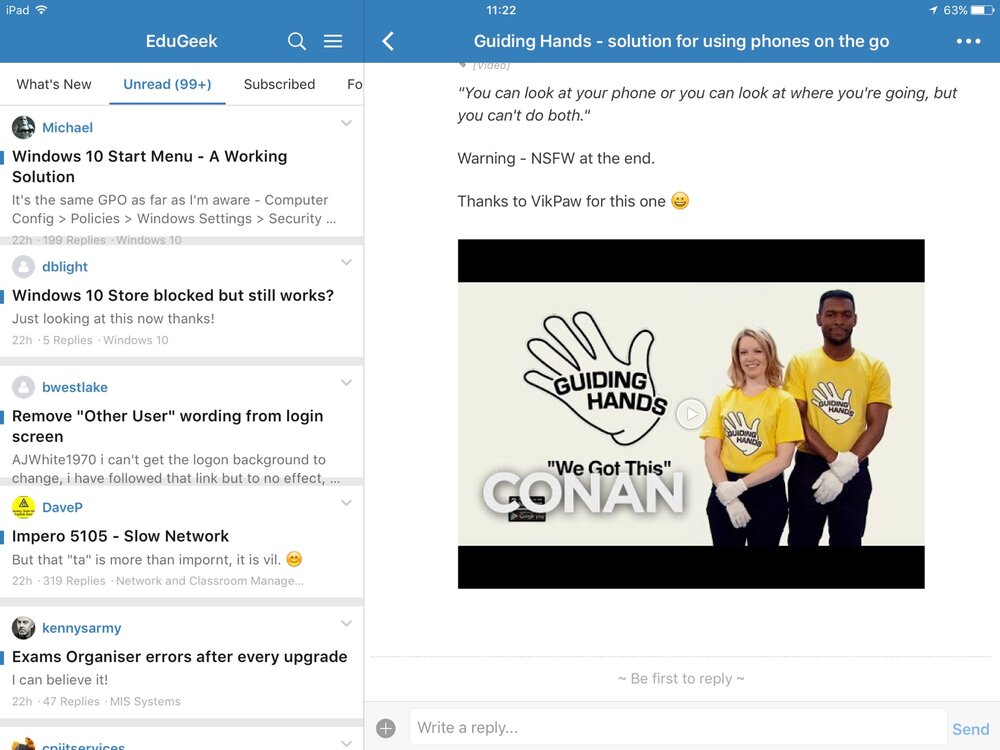Open dblight's default avatar

pyautogui.click(x=24, y=267)
